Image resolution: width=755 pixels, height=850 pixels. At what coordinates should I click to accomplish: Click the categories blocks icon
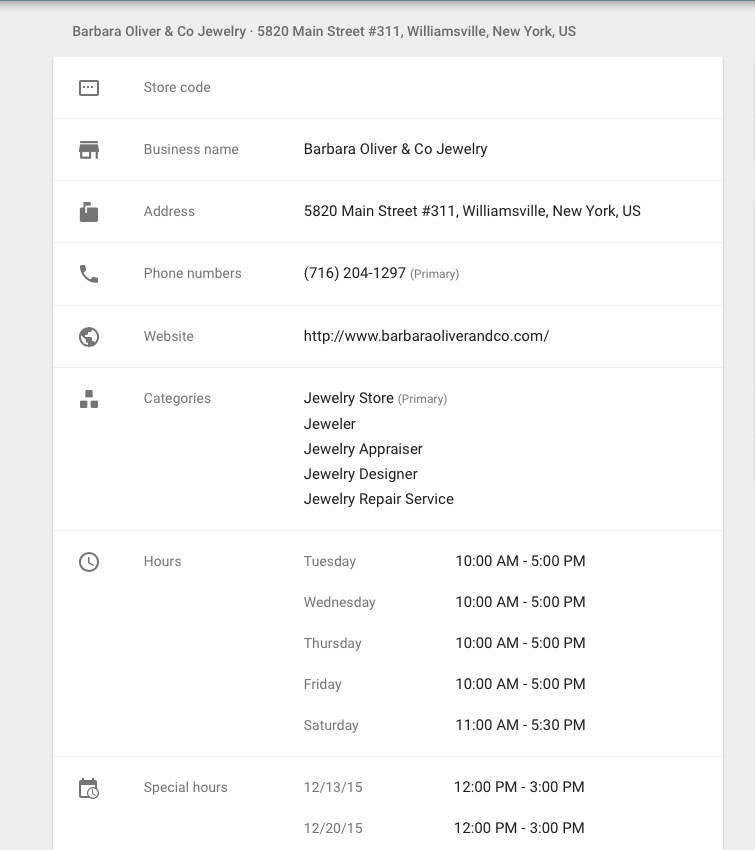pyautogui.click(x=89, y=399)
